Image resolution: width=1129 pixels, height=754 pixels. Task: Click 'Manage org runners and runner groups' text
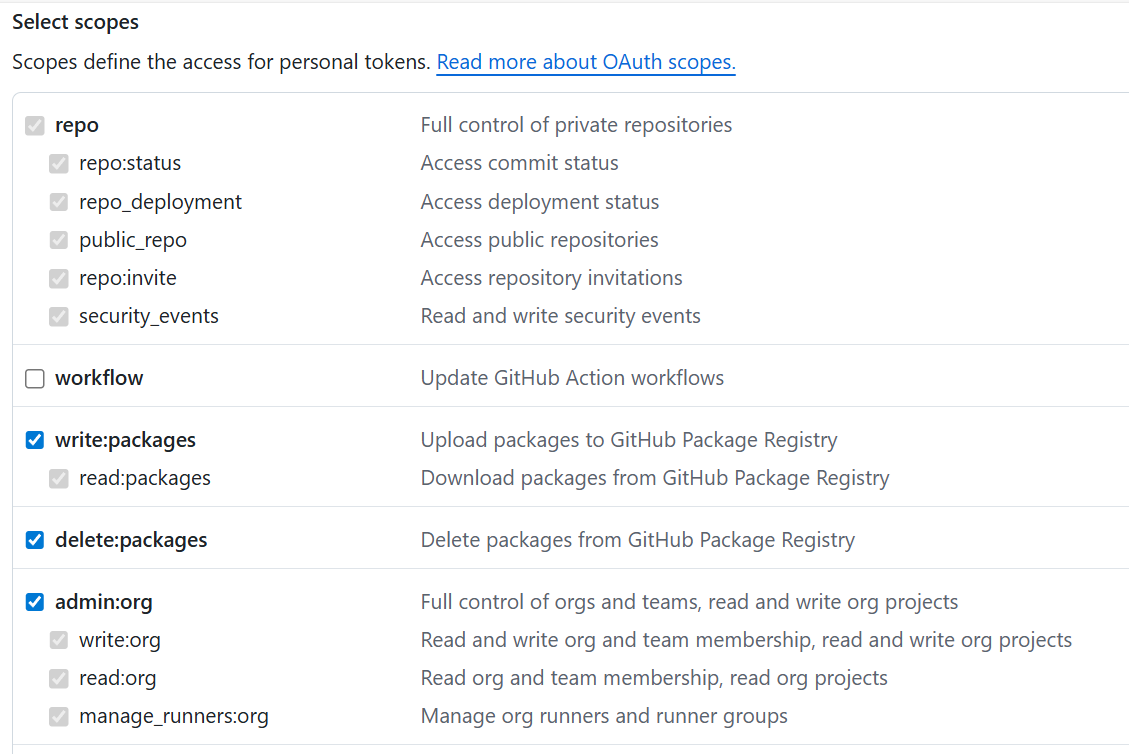[x=604, y=717]
